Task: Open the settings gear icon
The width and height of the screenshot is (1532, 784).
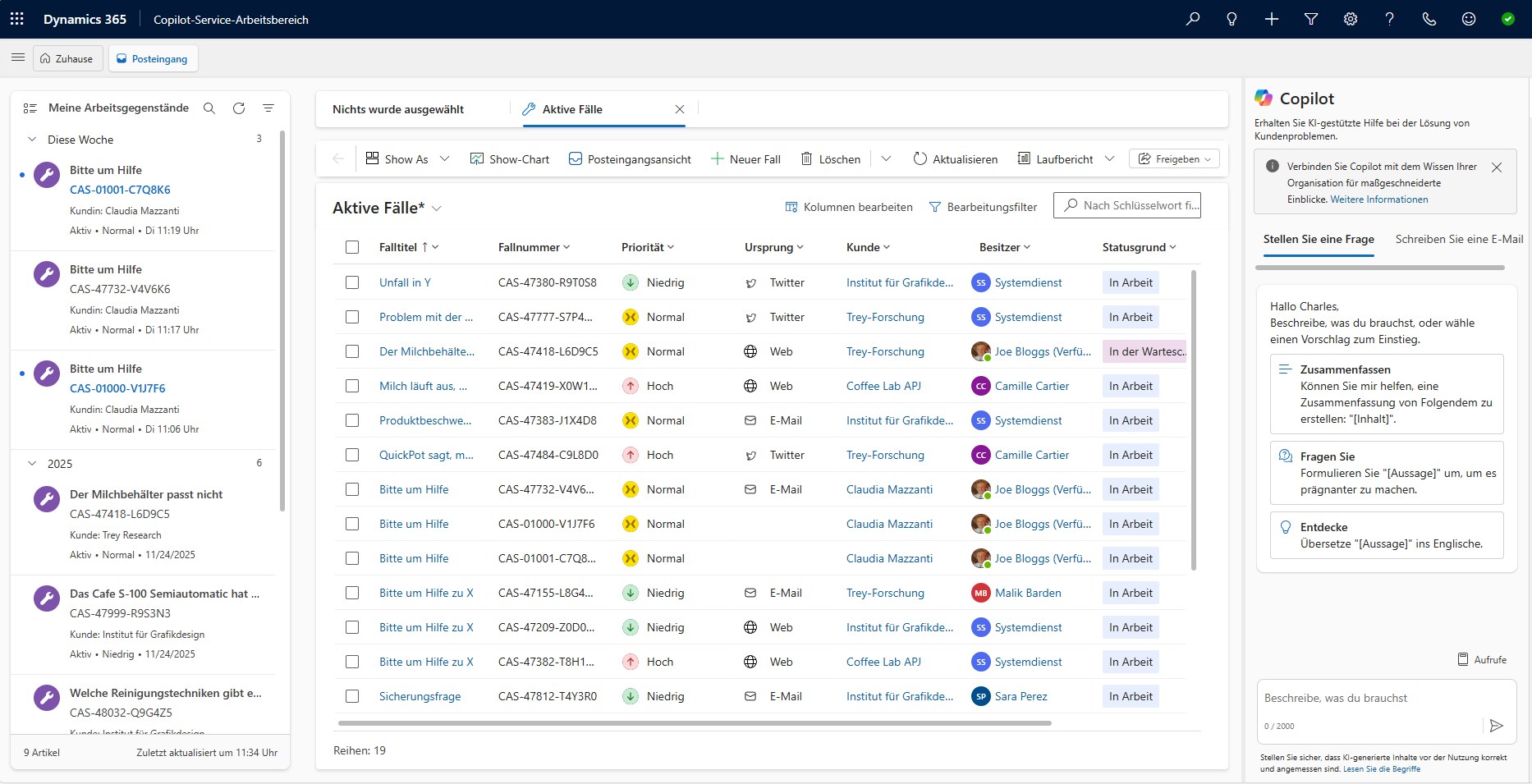Action: pyautogui.click(x=1351, y=19)
